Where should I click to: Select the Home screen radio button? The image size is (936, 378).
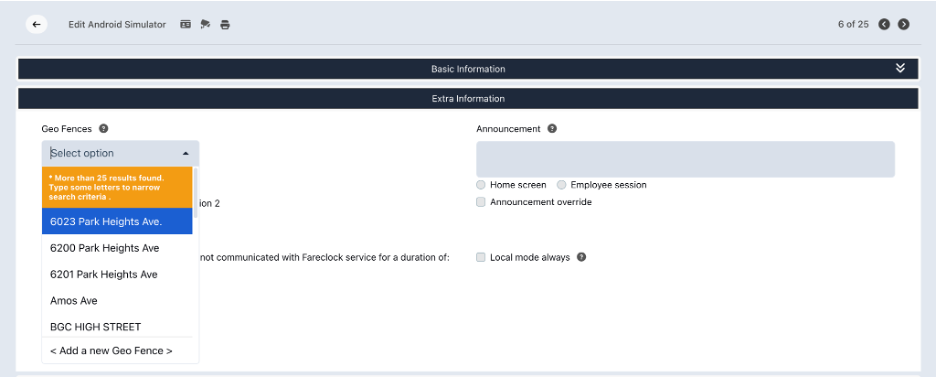(481, 185)
